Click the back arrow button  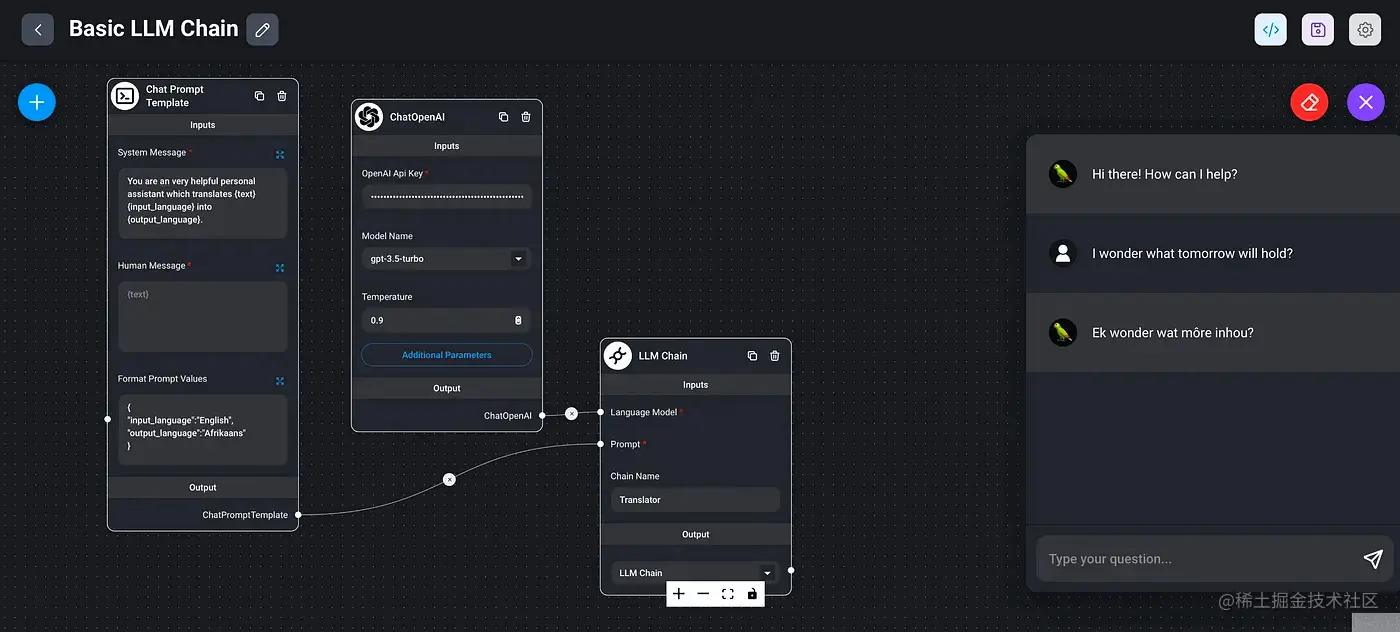click(x=38, y=30)
